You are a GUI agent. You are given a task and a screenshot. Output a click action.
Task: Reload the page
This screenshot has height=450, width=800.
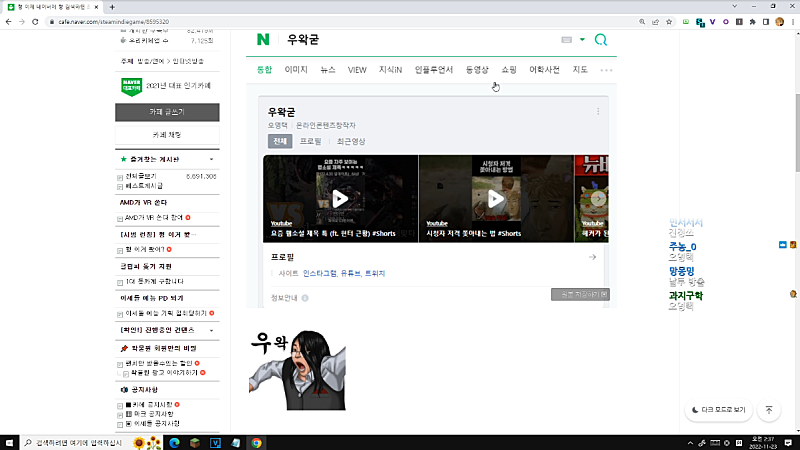(35, 22)
